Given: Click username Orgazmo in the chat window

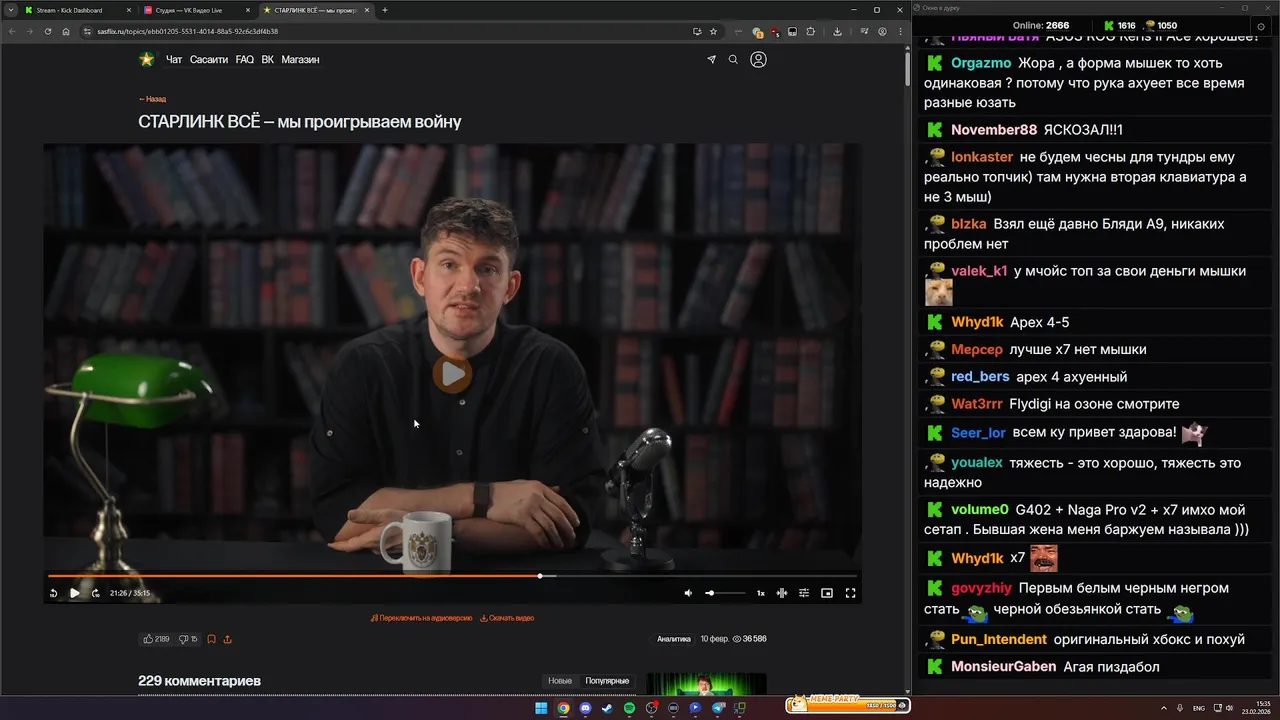Looking at the screenshot, I should point(981,63).
